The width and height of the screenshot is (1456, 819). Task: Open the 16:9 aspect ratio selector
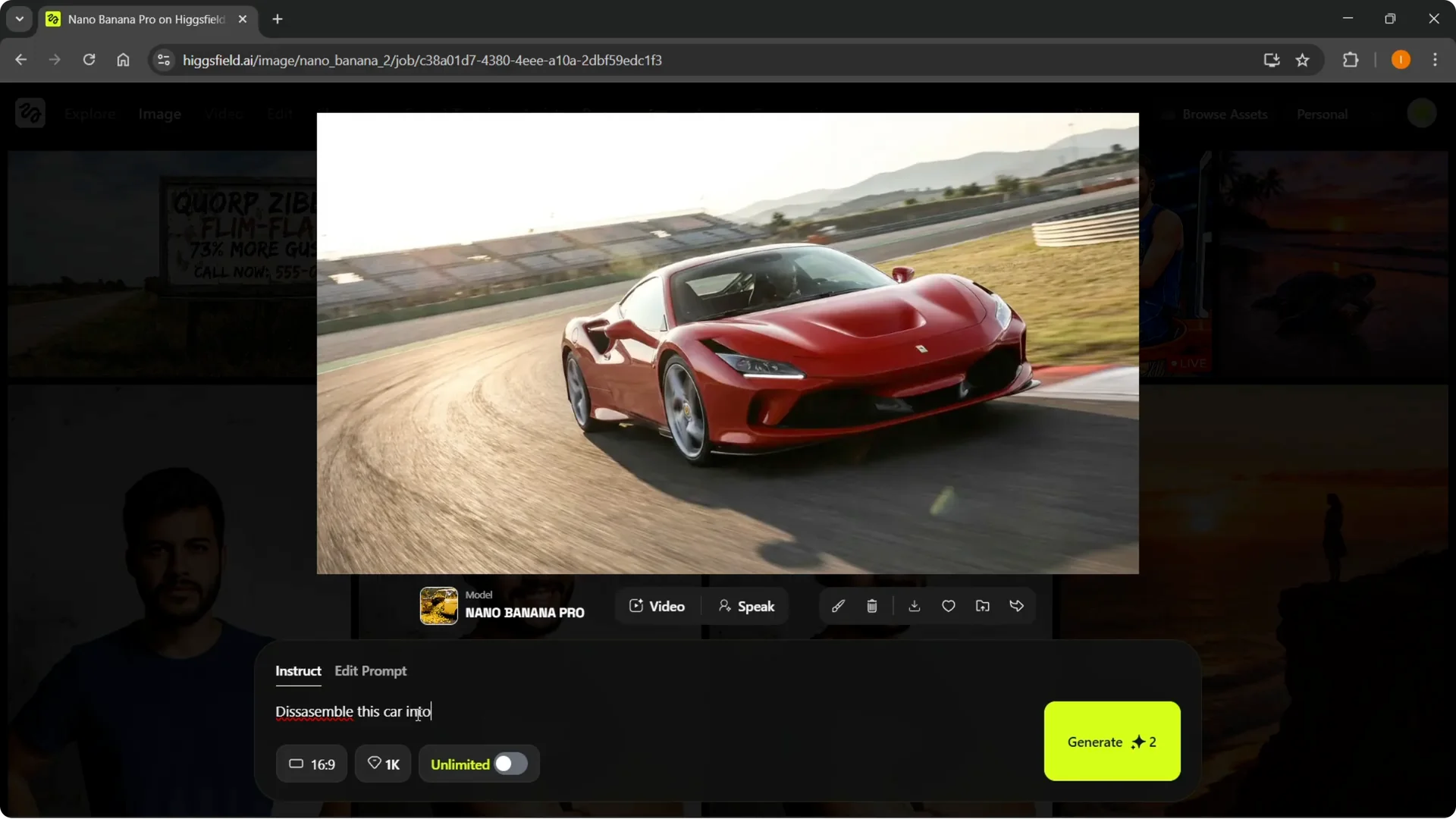click(311, 764)
